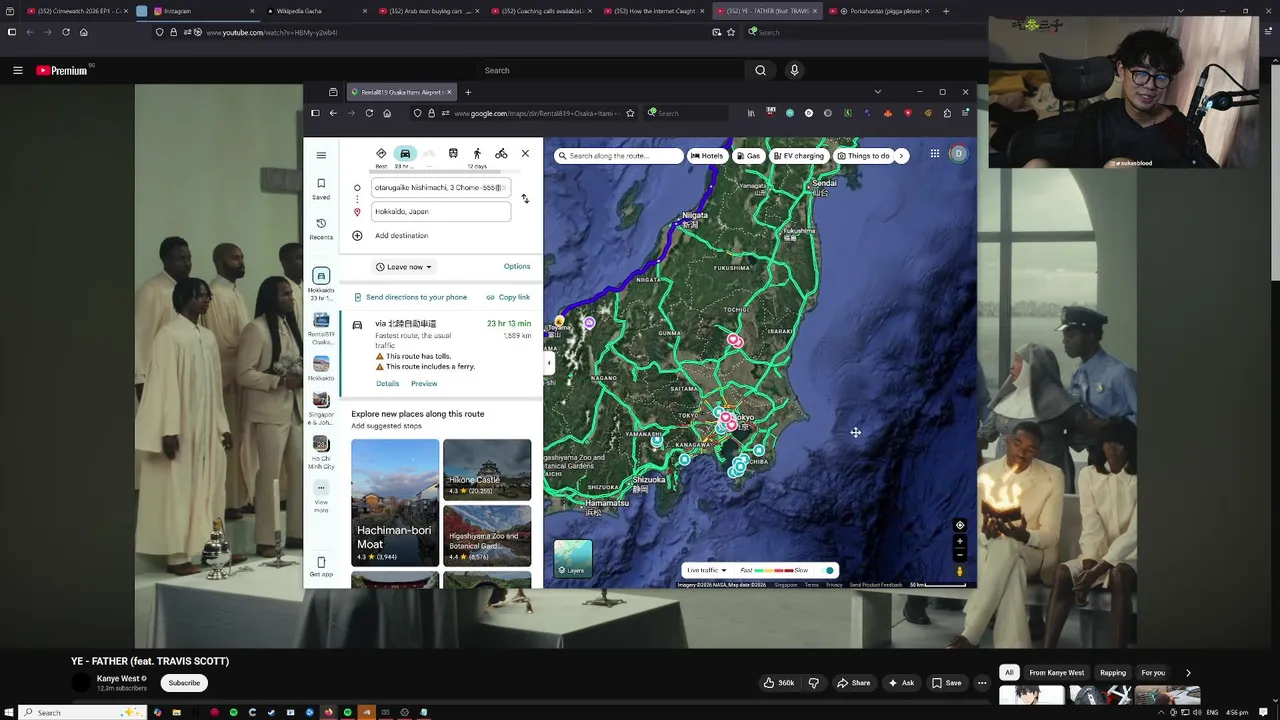This screenshot has width=1280, height=720.
Task: Open YouTube guide menu
Action: [17, 70]
